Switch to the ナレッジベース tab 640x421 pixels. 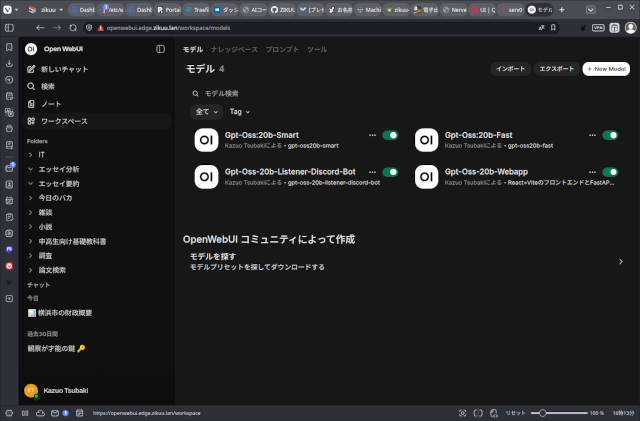(x=233, y=48)
